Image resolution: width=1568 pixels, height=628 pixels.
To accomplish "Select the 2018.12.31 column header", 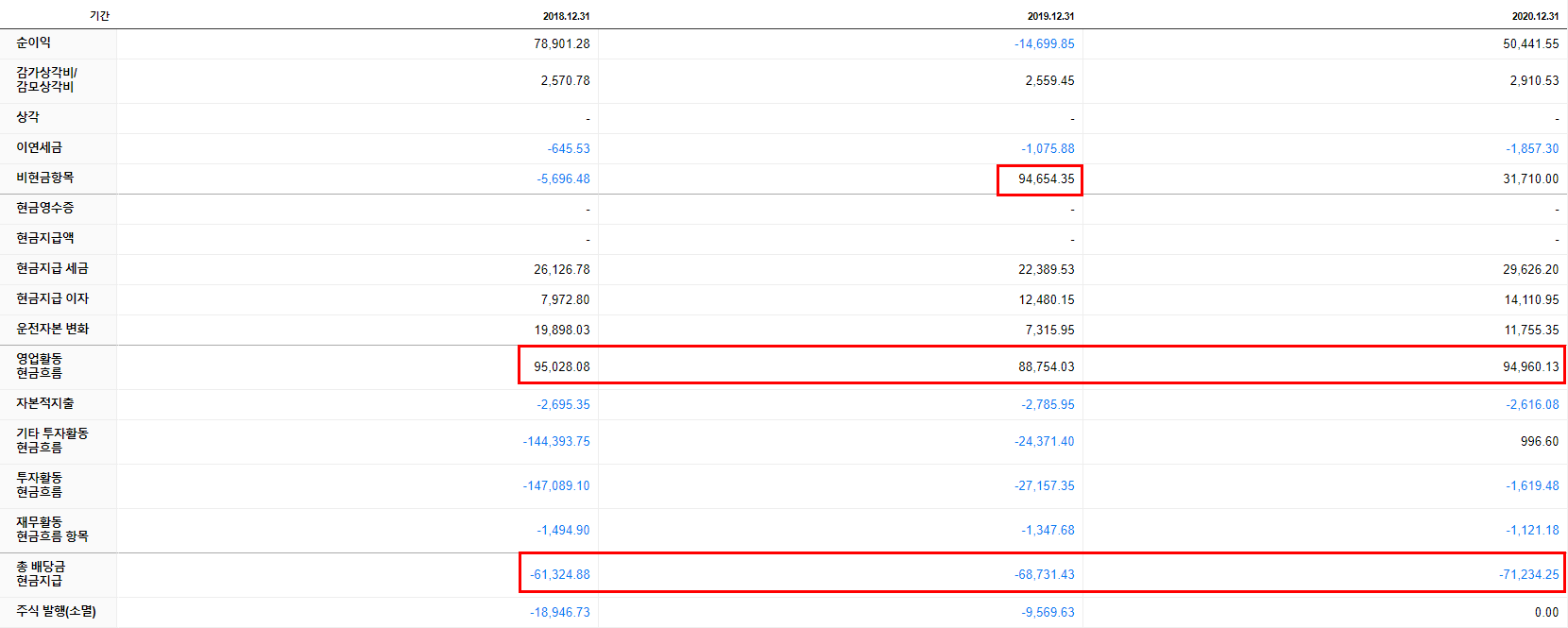I will click(566, 16).
